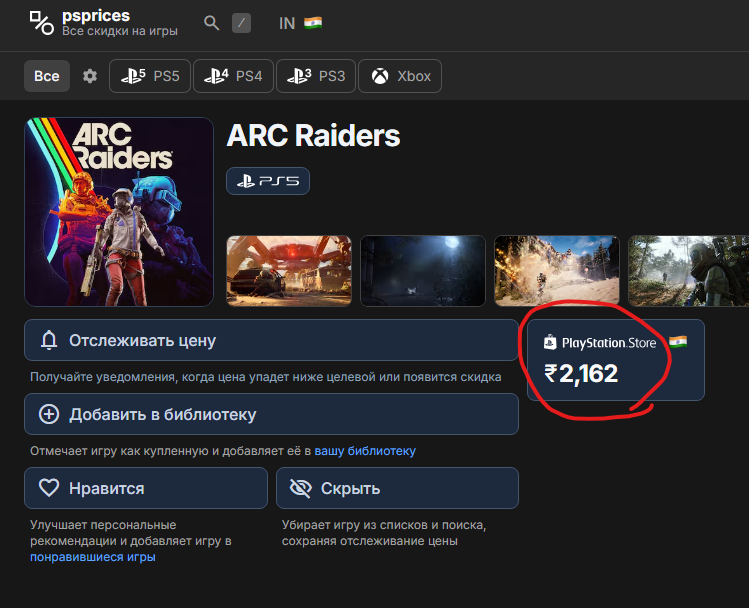Click the India flag on price card
The width and height of the screenshot is (749, 608).
click(x=678, y=342)
